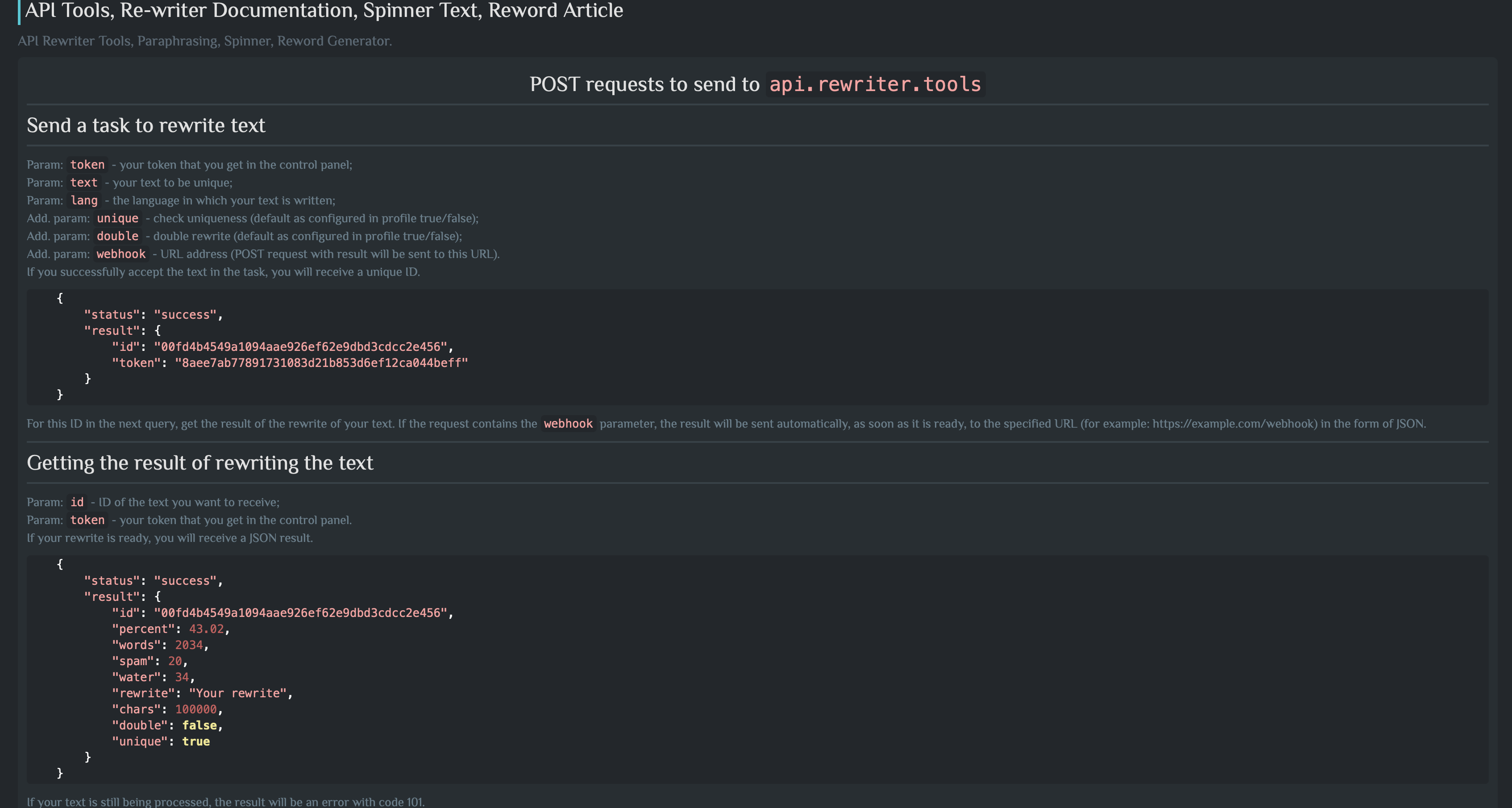Click the "spam" value 20
Image resolution: width=1512 pixels, height=808 pixels.
pyautogui.click(x=175, y=661)
